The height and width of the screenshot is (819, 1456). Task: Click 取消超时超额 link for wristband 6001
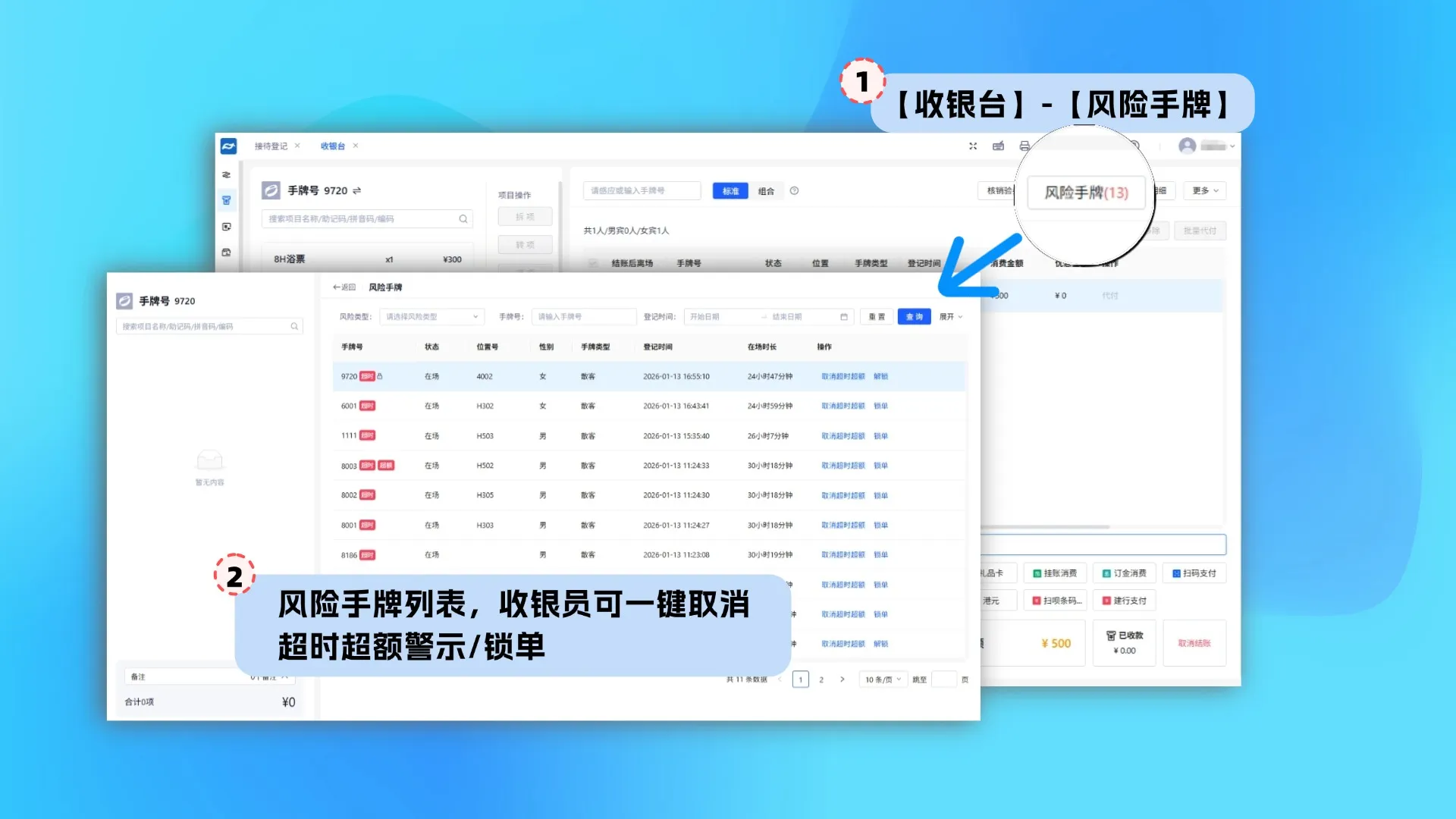(x=843, y=406)
